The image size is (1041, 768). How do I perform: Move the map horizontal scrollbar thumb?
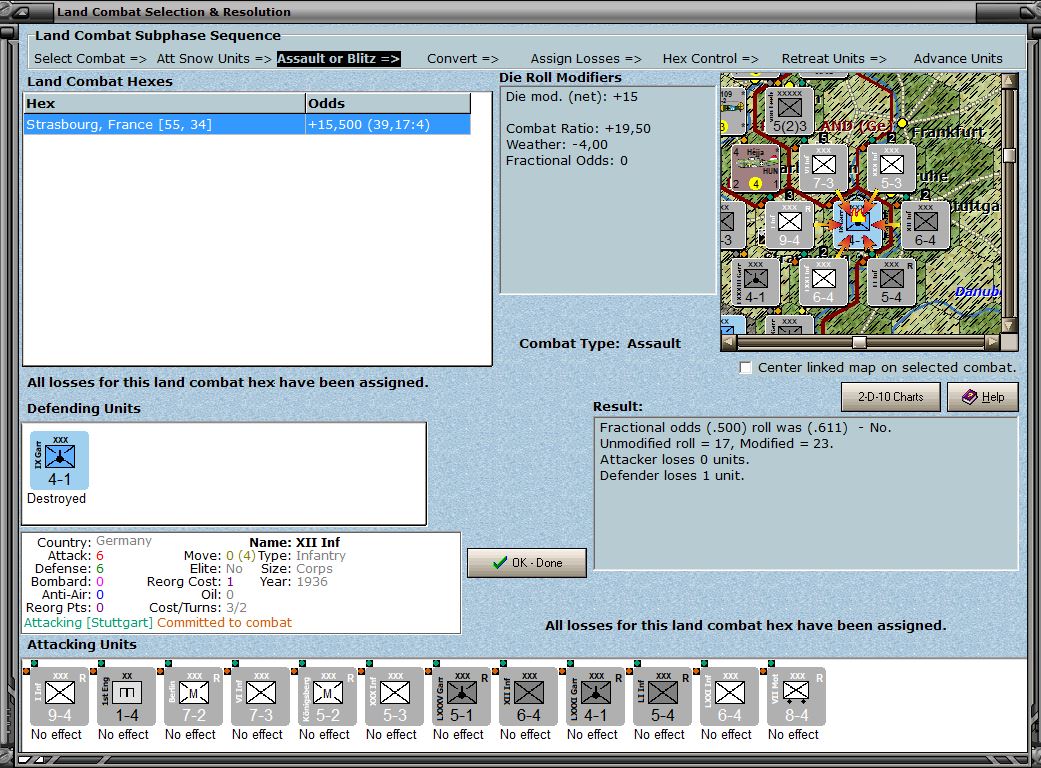click(859, 343)
